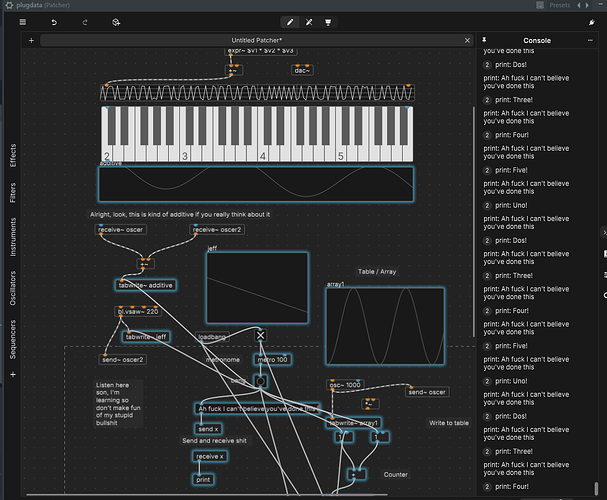Screen dimensions: 607x500
Task: Select the *~ object below osc~
Action: point(370,404)
